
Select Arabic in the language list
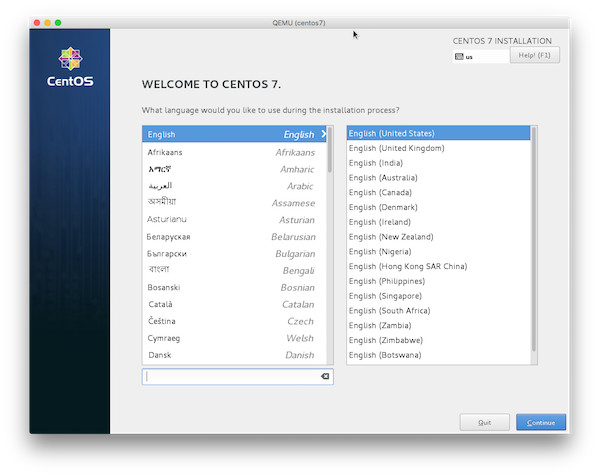pos(234,186)
